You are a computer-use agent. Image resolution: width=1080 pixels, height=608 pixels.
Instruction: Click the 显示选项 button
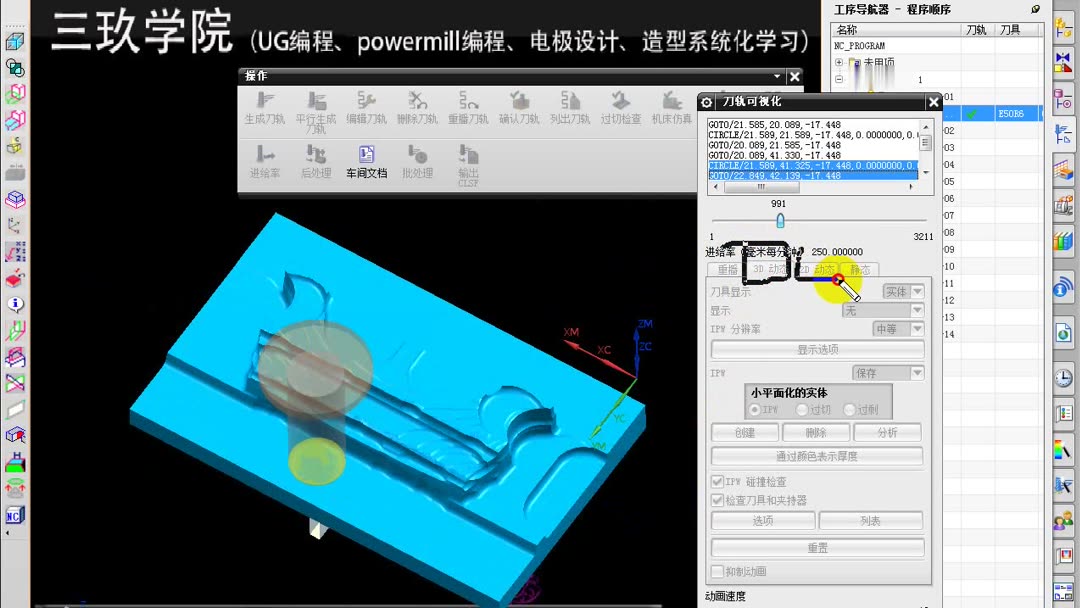(816, 348)
